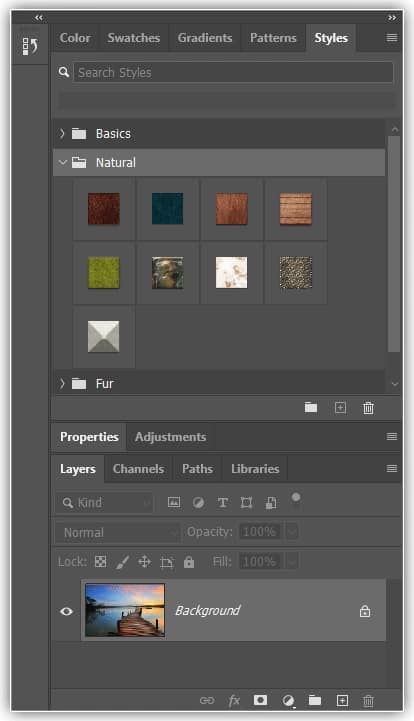Apply the green moss style swatch

pyautogui.click(x=104, y=273)
